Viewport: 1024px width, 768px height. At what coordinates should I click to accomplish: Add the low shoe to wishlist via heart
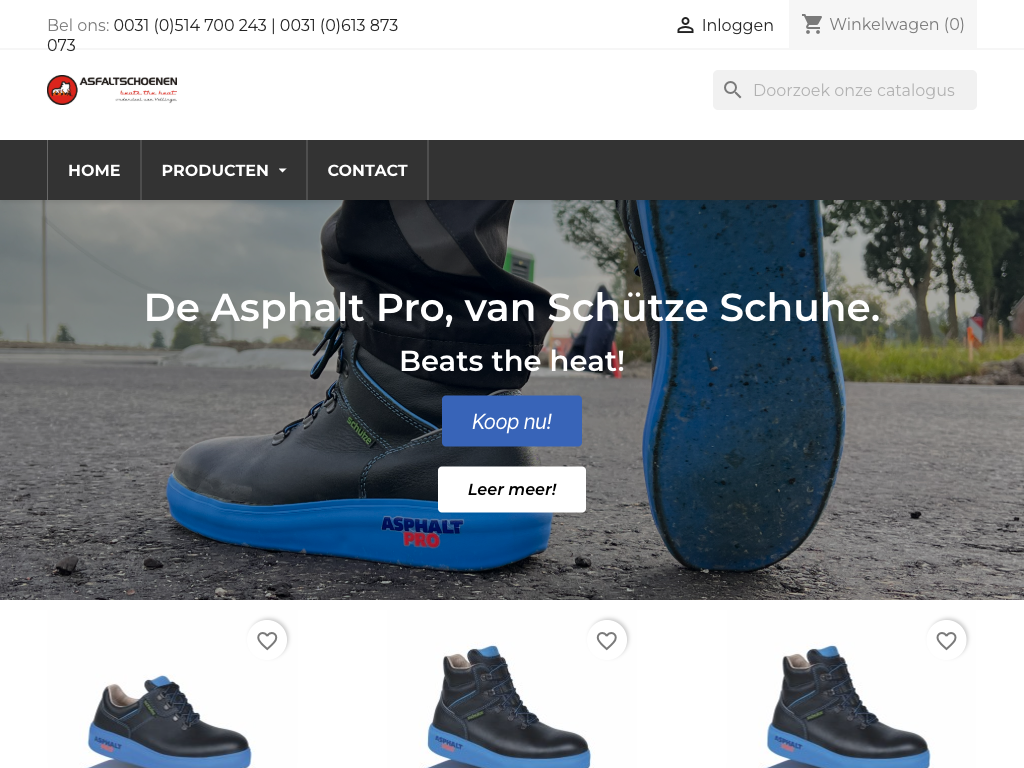[x=267, y=640]
